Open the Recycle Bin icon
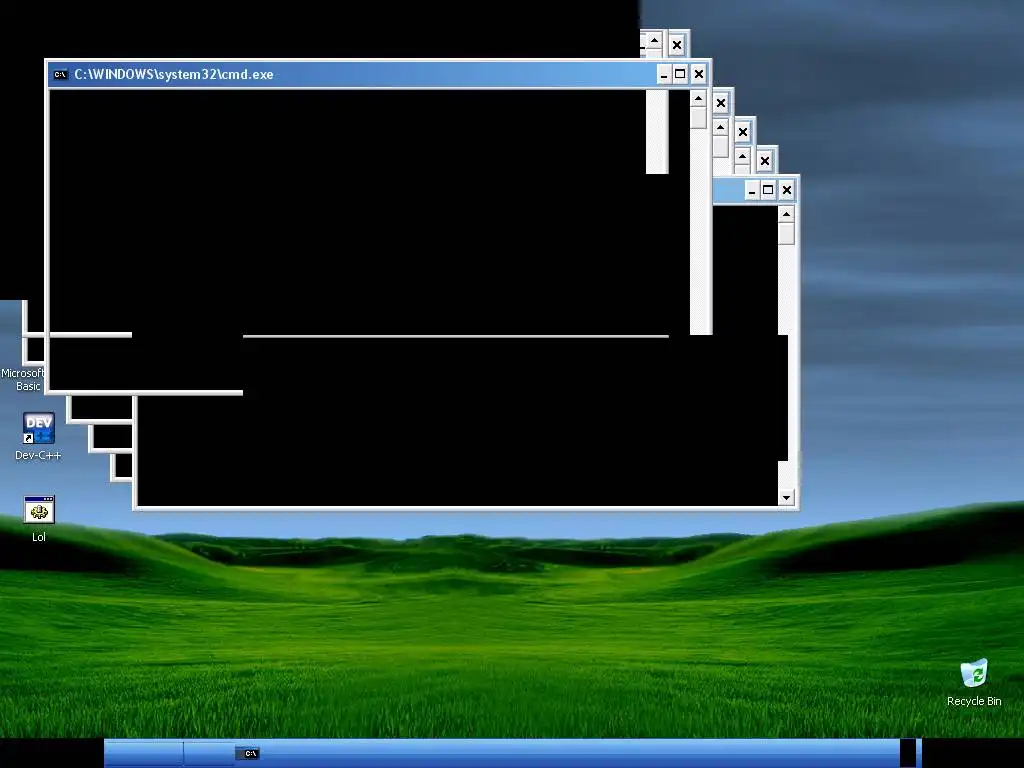The height and width of the screenshot is (768, 1024). [974, 673]
